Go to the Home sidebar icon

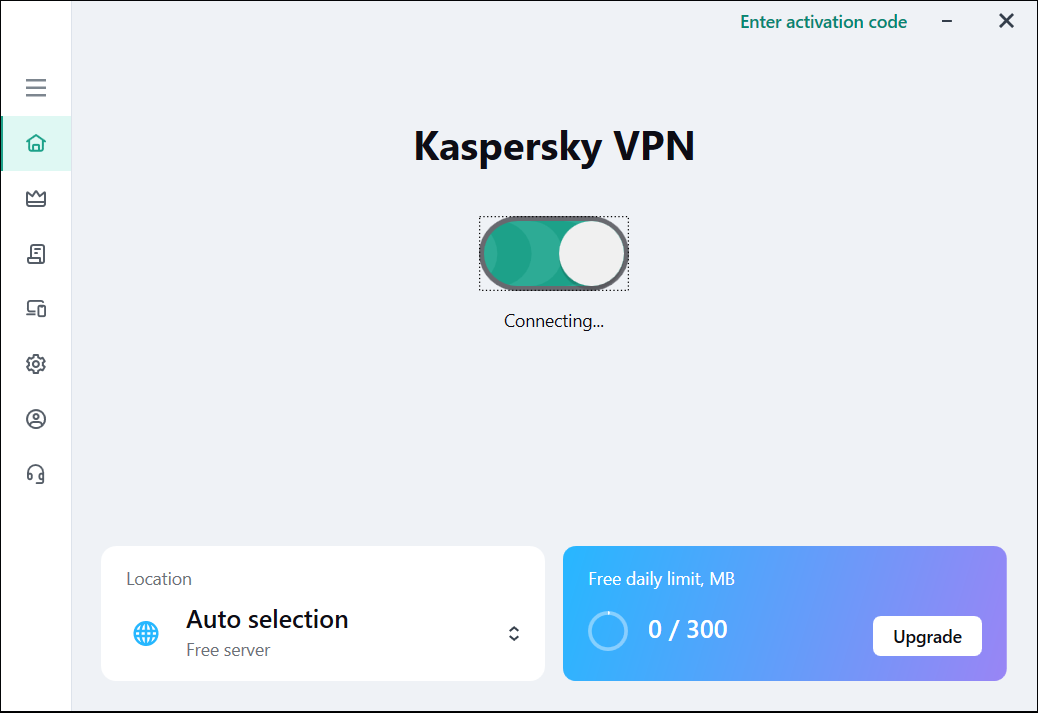(x=36, y=143)
